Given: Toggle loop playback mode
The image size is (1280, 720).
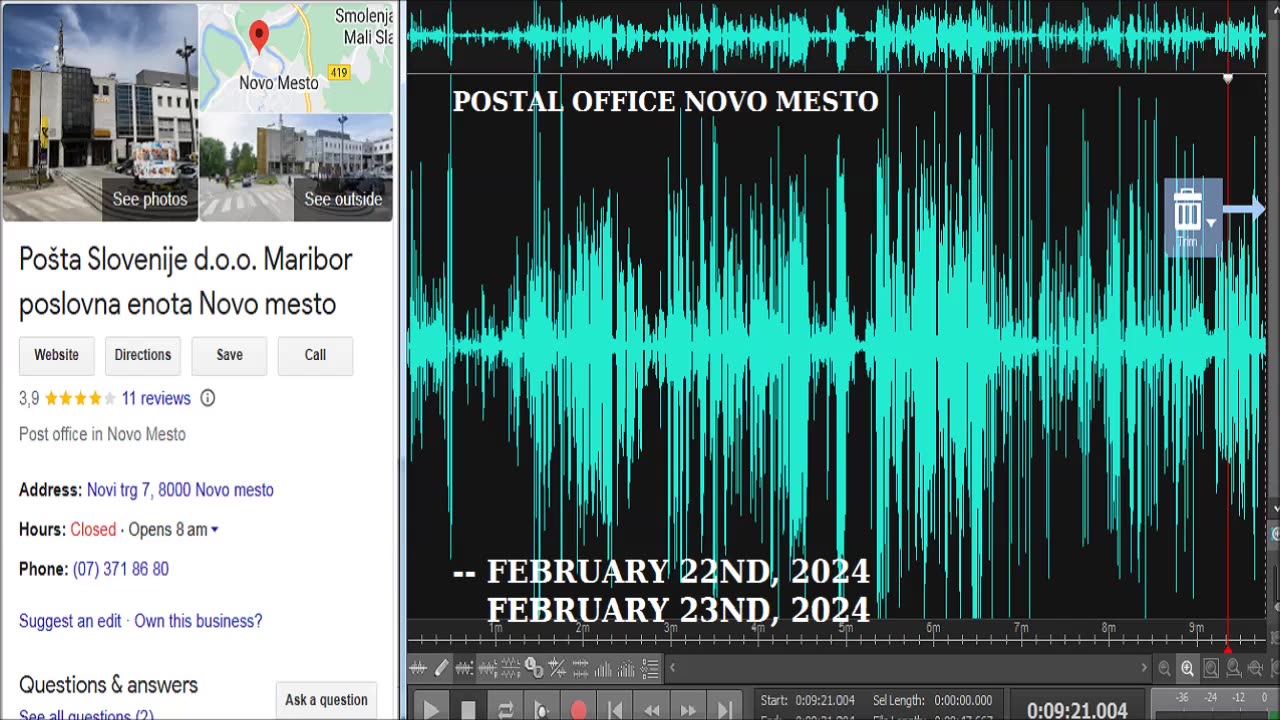Looking at the screenshot, I should coord(505,709).
